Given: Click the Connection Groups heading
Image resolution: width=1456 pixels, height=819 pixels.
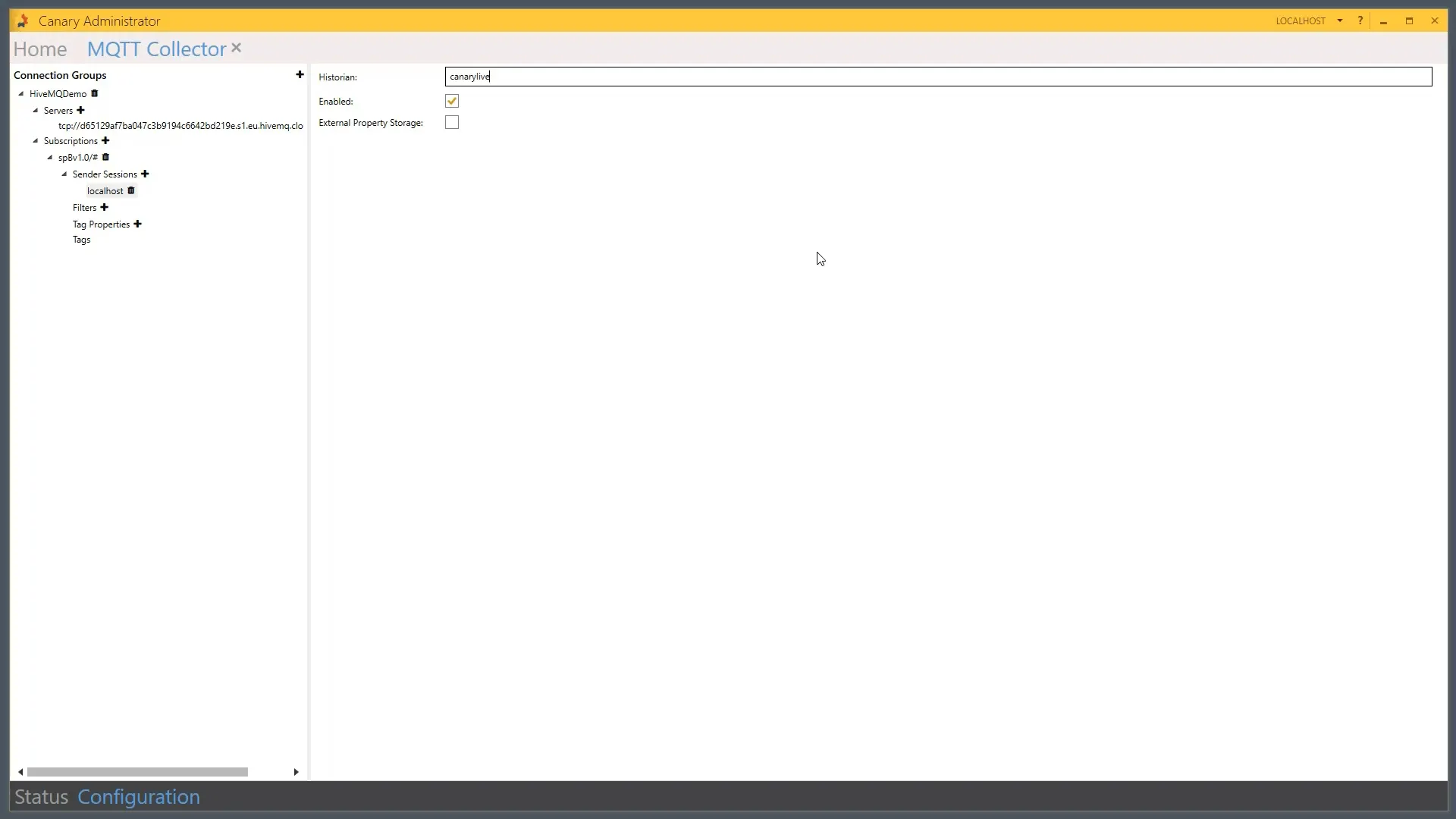Looking at the screenshot, I should click(x=60, y=75).
